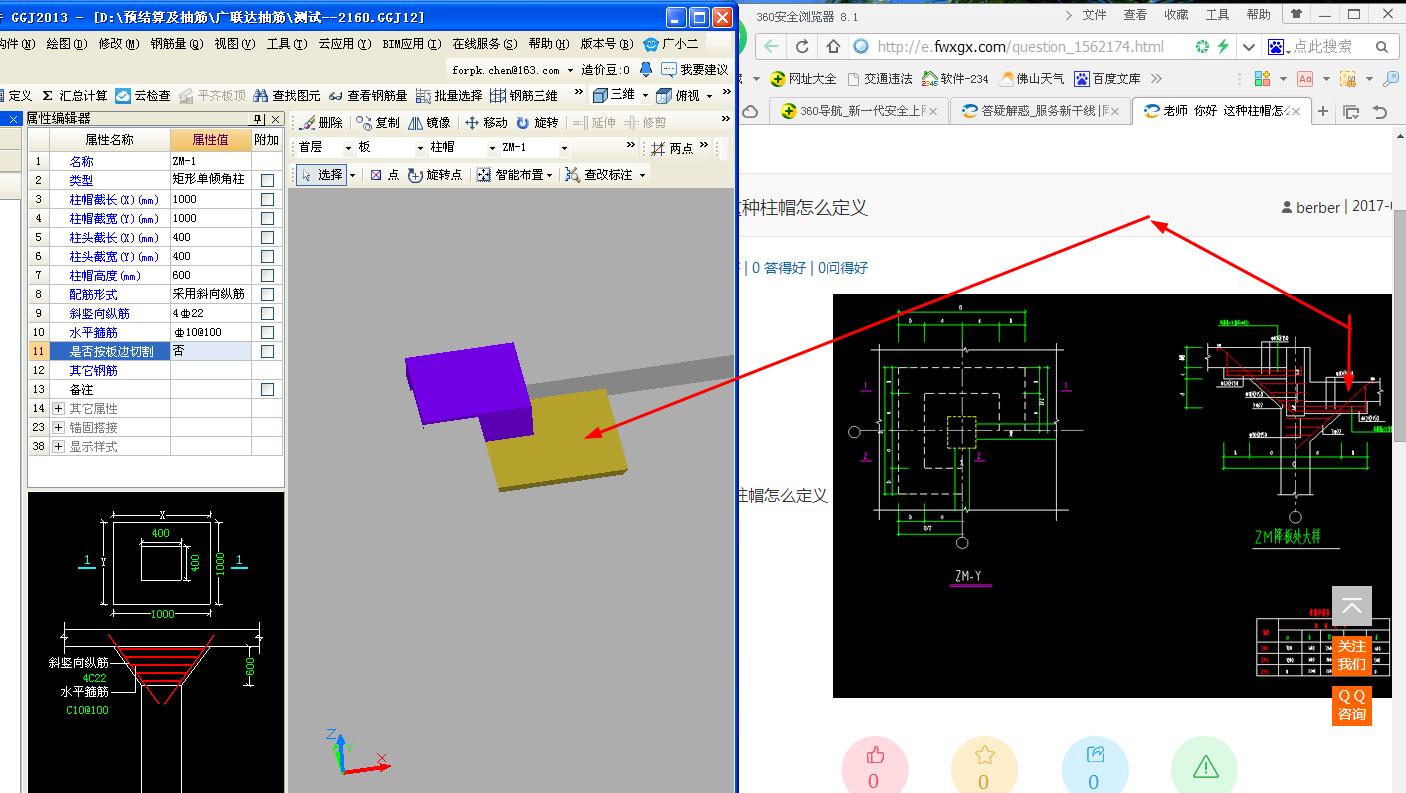Toggle 附加 checkbox for 配筋形式 row
This screenshot has width=1406, height=793.
click(x=267, y=294)
